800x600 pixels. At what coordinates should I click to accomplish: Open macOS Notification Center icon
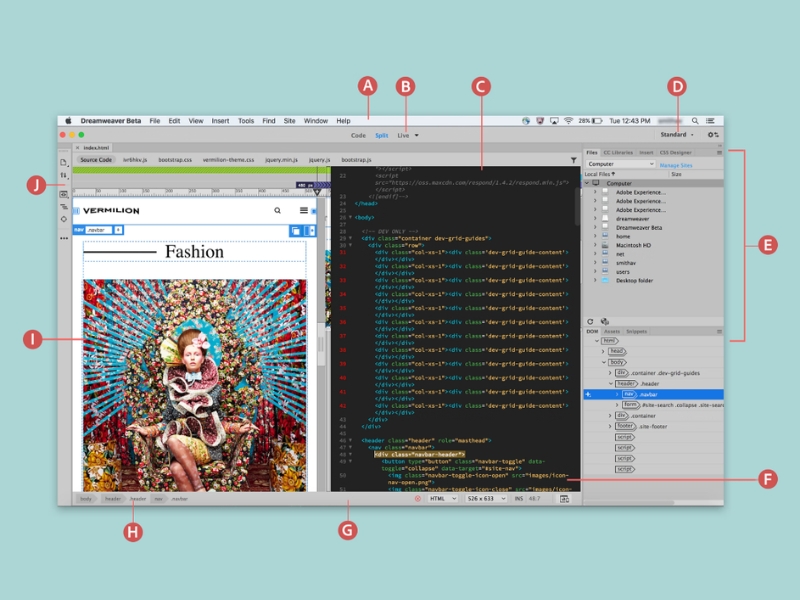710,121
